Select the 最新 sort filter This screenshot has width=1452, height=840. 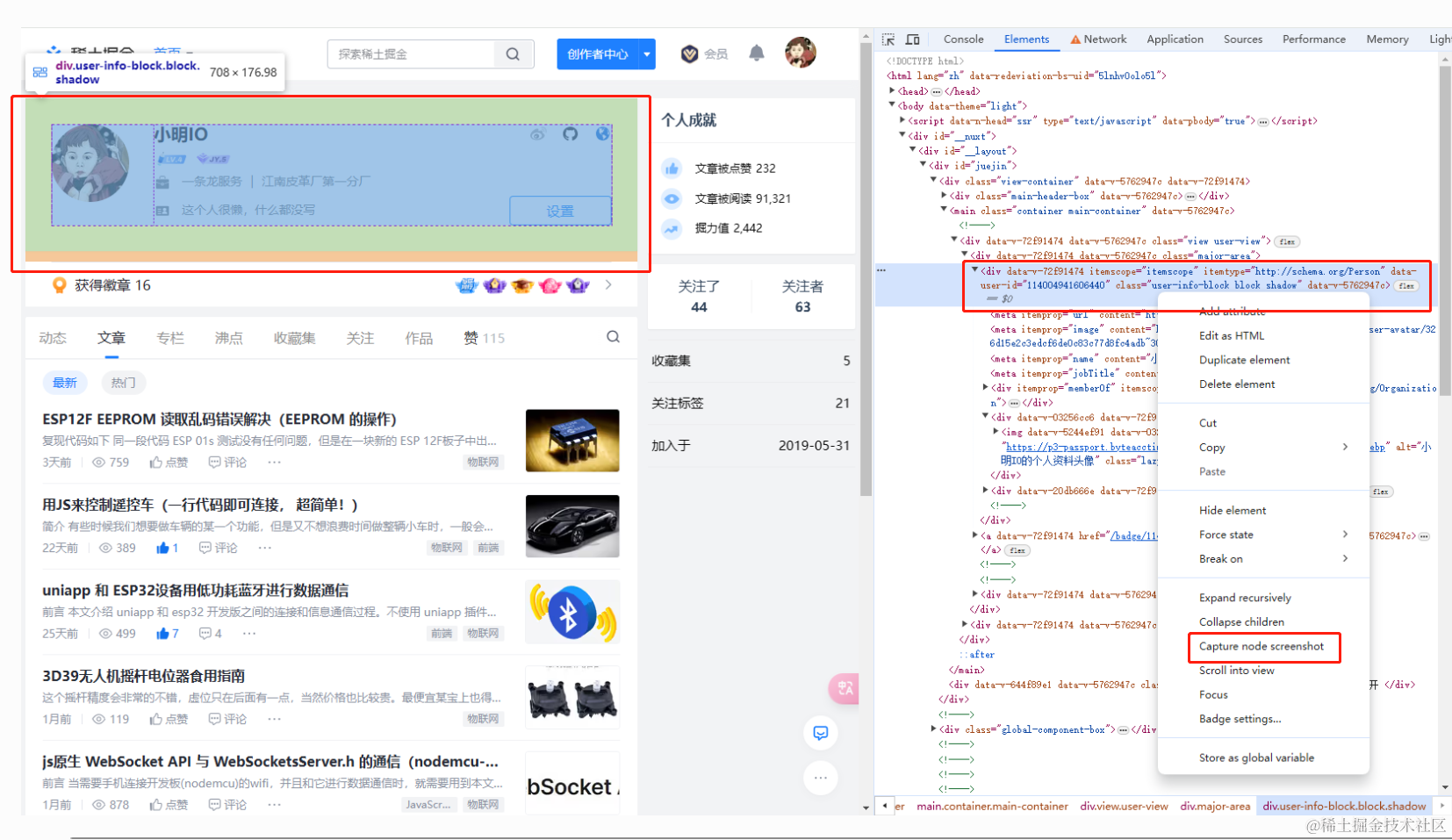tap(65, 383)
